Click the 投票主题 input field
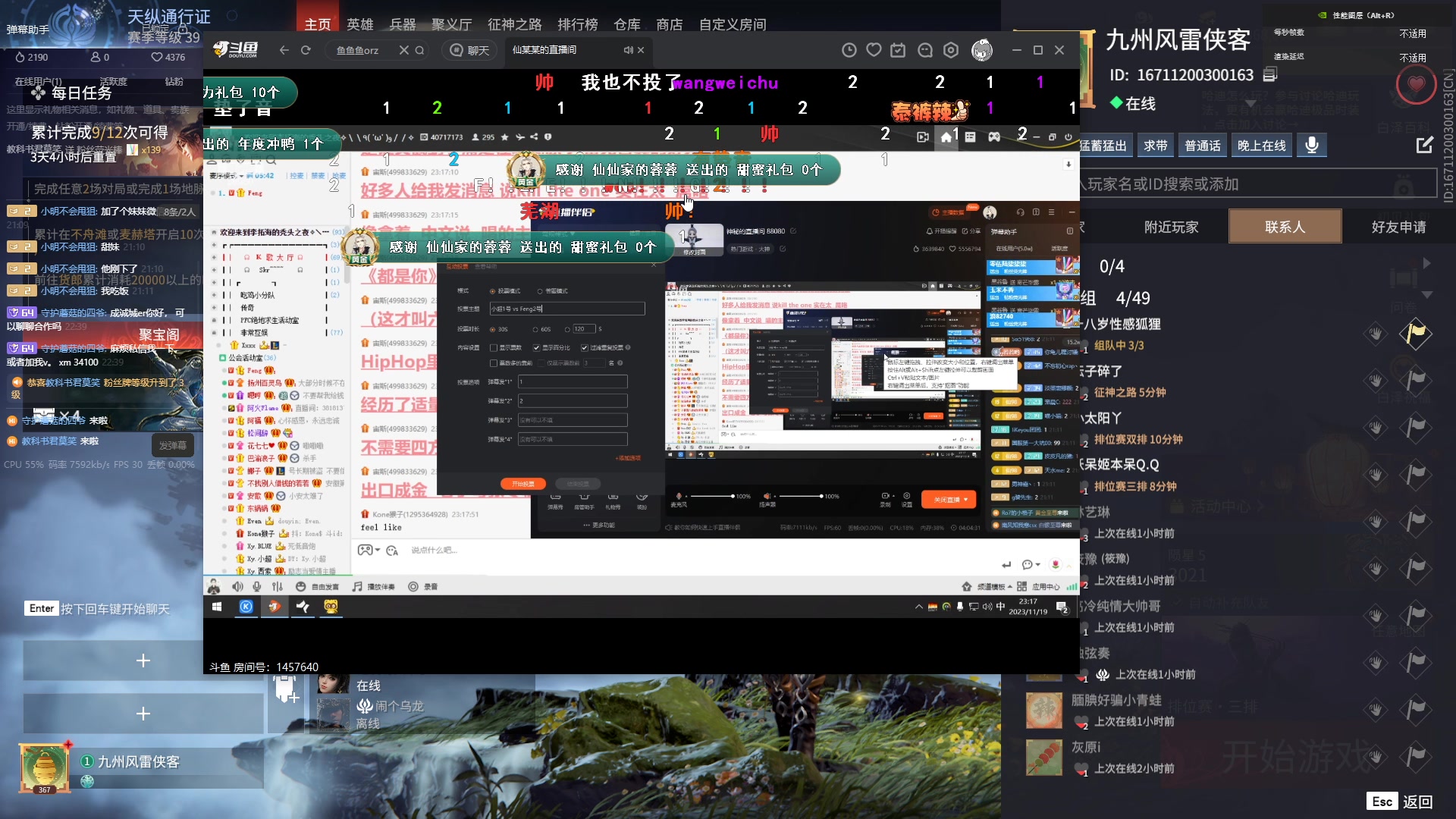This screenshot has width=1456, height=819. click(567, 309)
